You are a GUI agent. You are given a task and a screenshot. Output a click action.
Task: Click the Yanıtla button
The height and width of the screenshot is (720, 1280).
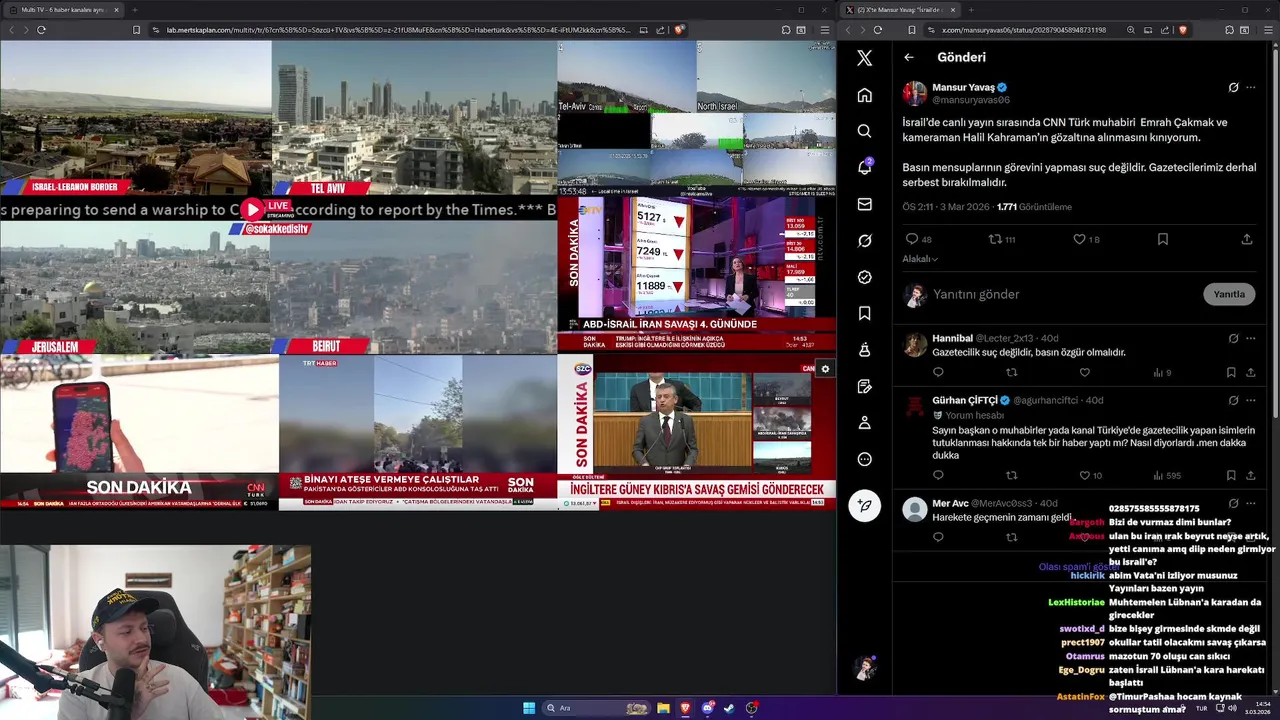click(1229, 294)
